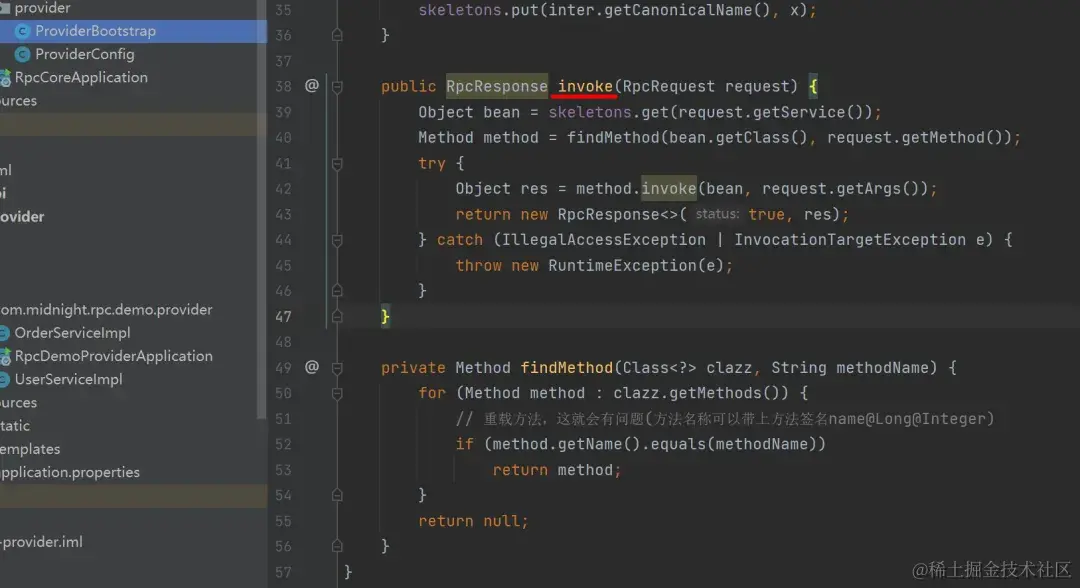Open ProviderConfig in the project tree
Image resolution: width=1080 pixels, height=588 pixels.
coord(85,54)
